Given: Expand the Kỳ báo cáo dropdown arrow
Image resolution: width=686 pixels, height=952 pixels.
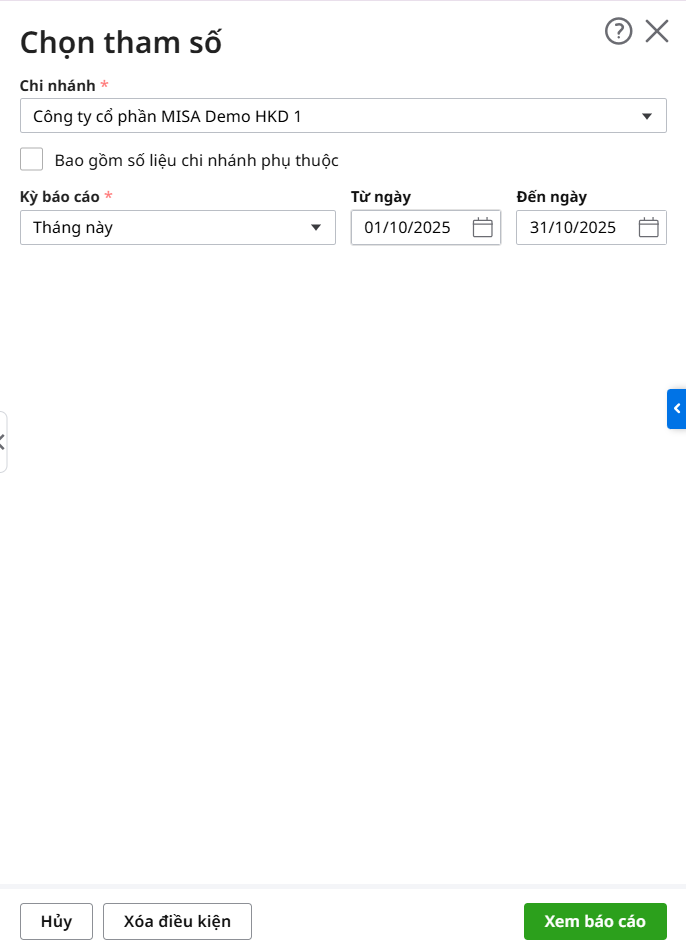Looking at the screenshot, I should pos(316,228).
